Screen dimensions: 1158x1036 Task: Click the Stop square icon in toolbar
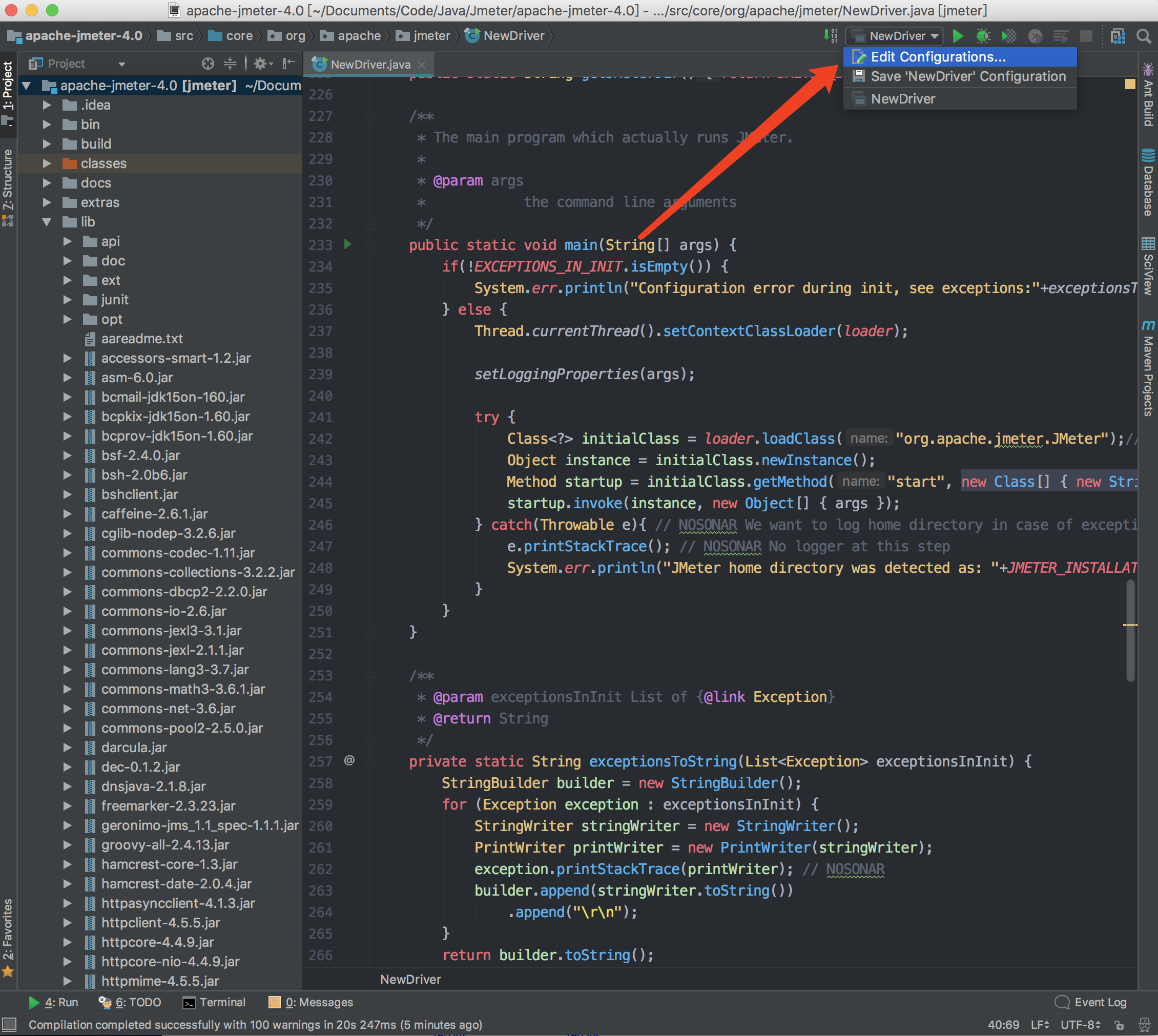pos(1086,36)
